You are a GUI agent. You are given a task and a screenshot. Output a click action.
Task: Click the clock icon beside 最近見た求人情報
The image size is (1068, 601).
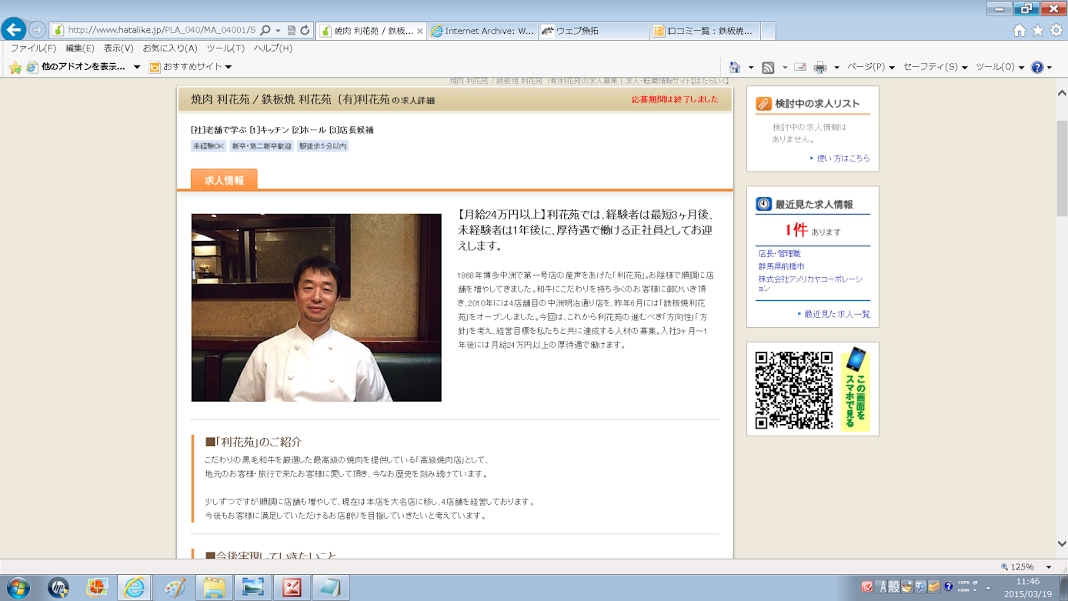pos(764,204)
